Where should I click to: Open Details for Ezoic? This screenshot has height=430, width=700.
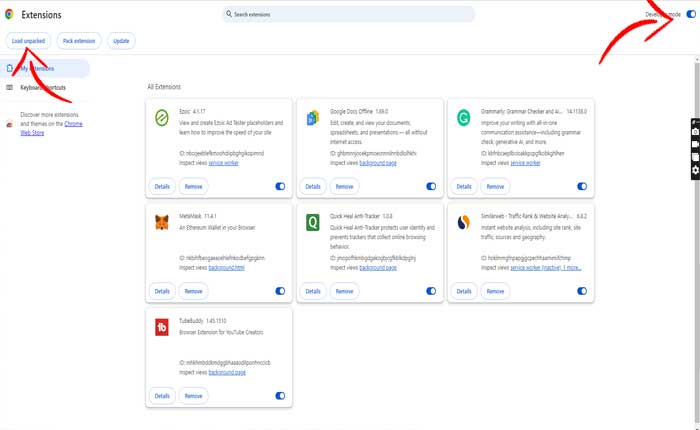click(162, 187)
